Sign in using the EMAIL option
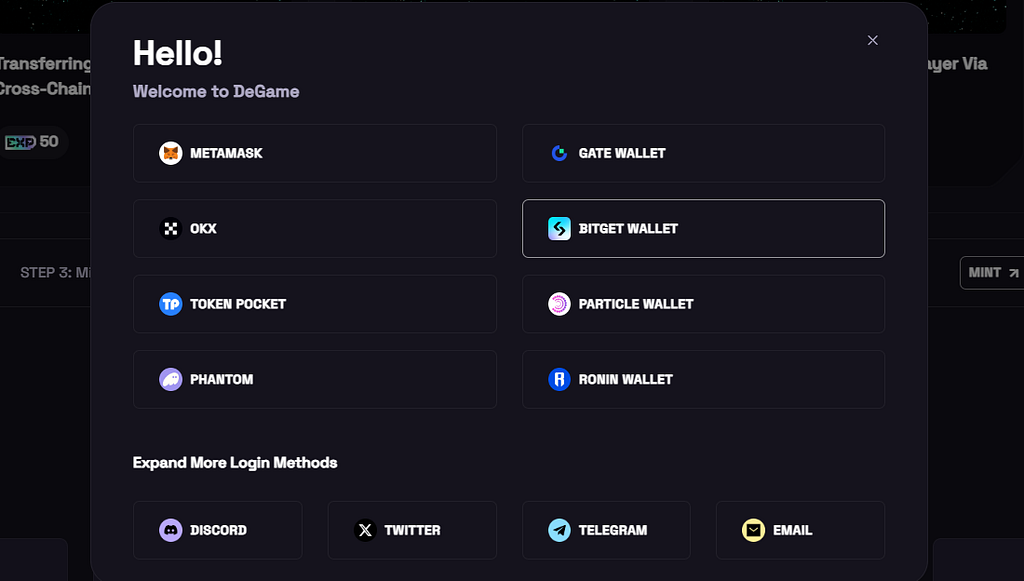The width and height of the screenshot is (1024, 581). click(800, 530)
